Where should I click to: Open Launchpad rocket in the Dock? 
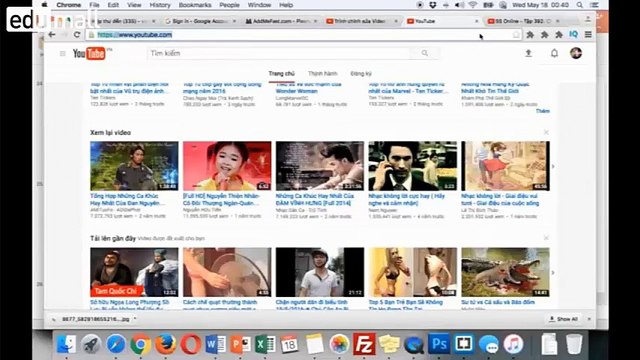coord(91,344)
